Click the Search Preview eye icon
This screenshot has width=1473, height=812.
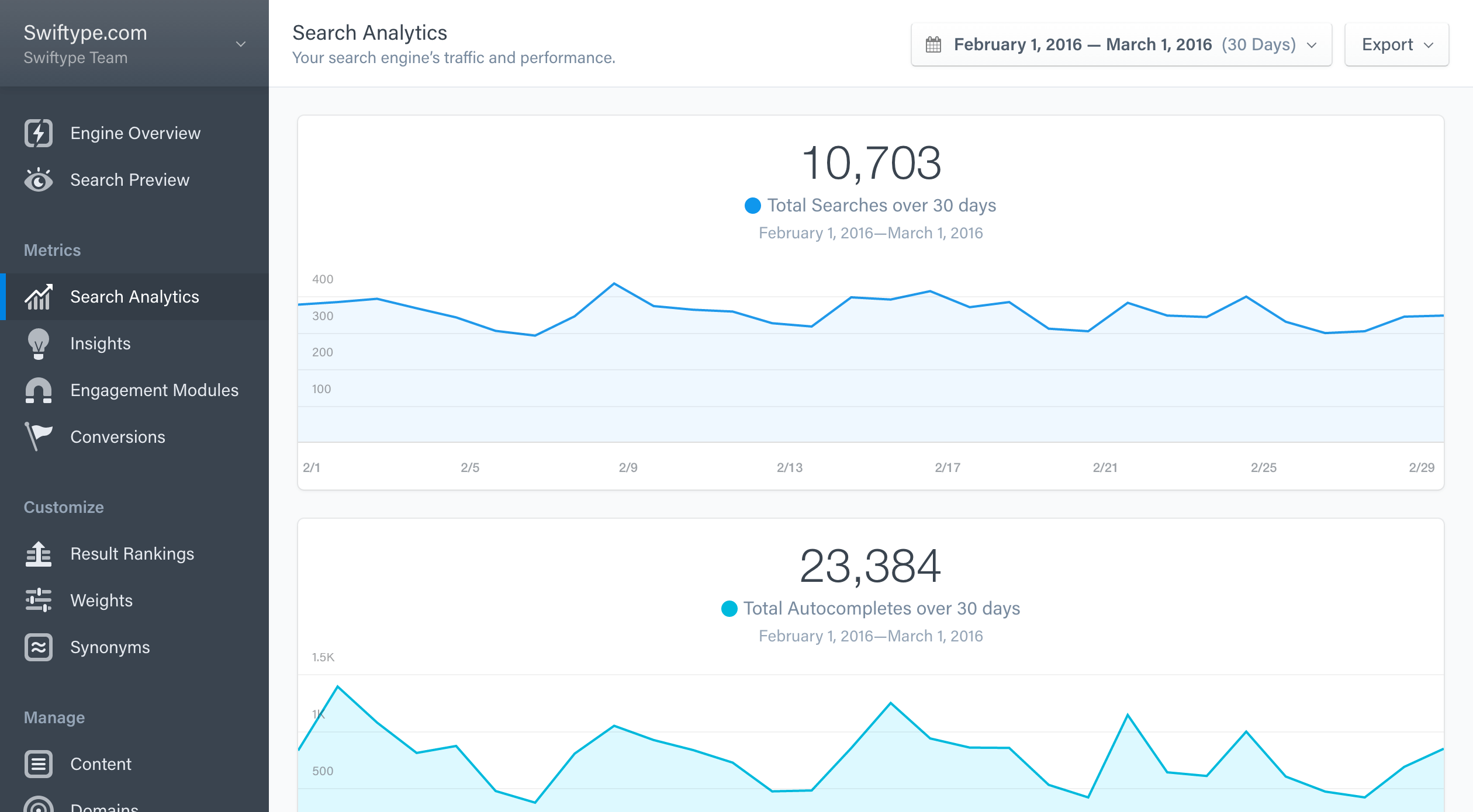(x=39, y=180)
